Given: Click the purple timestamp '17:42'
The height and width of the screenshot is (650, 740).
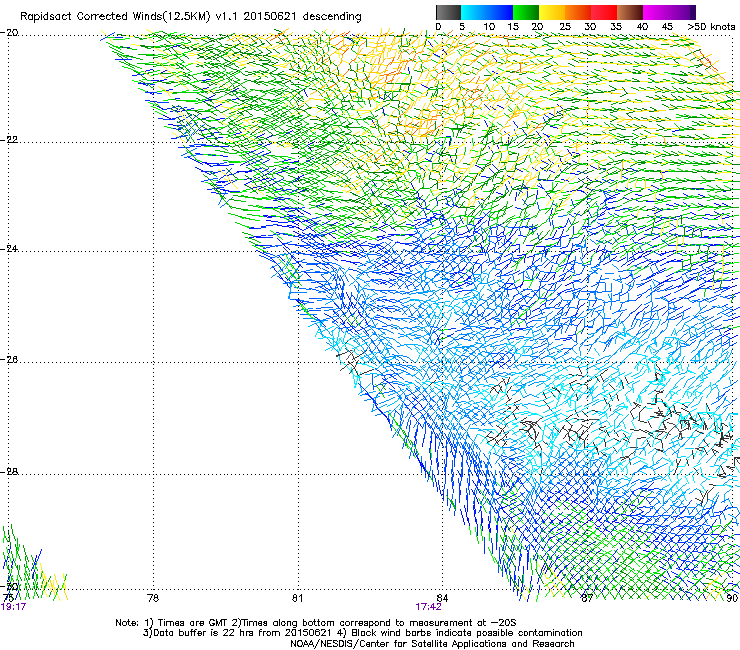Looking at the screenshot, I should click(429, 607).
